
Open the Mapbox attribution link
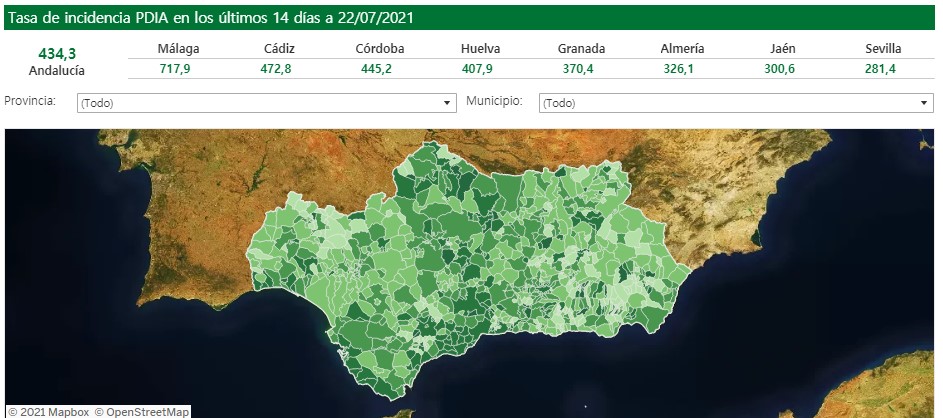pos(48,412)
